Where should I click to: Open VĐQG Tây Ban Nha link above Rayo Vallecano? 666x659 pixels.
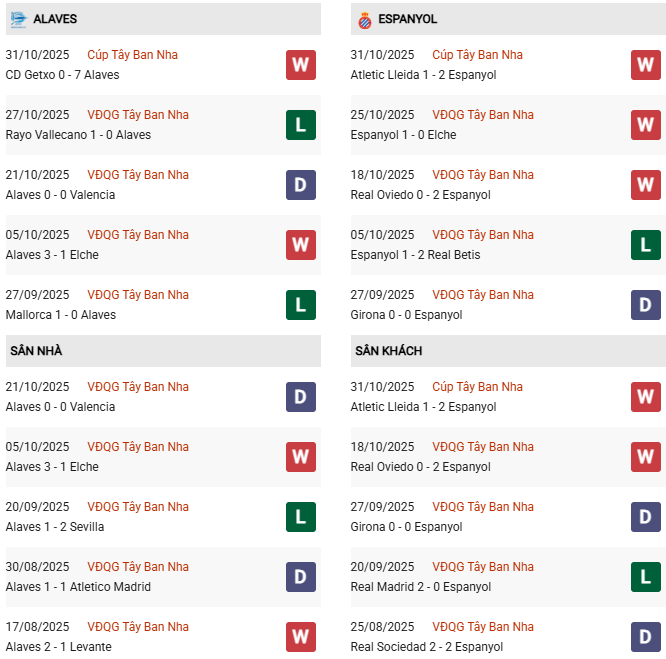click(138, 115)
